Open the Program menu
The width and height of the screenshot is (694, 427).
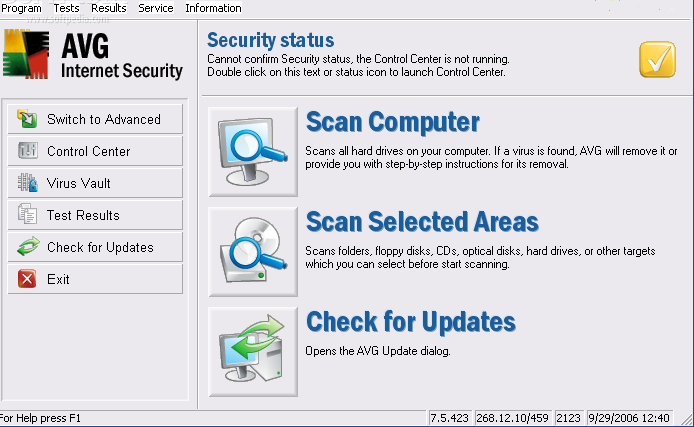[x=21, y=8]
